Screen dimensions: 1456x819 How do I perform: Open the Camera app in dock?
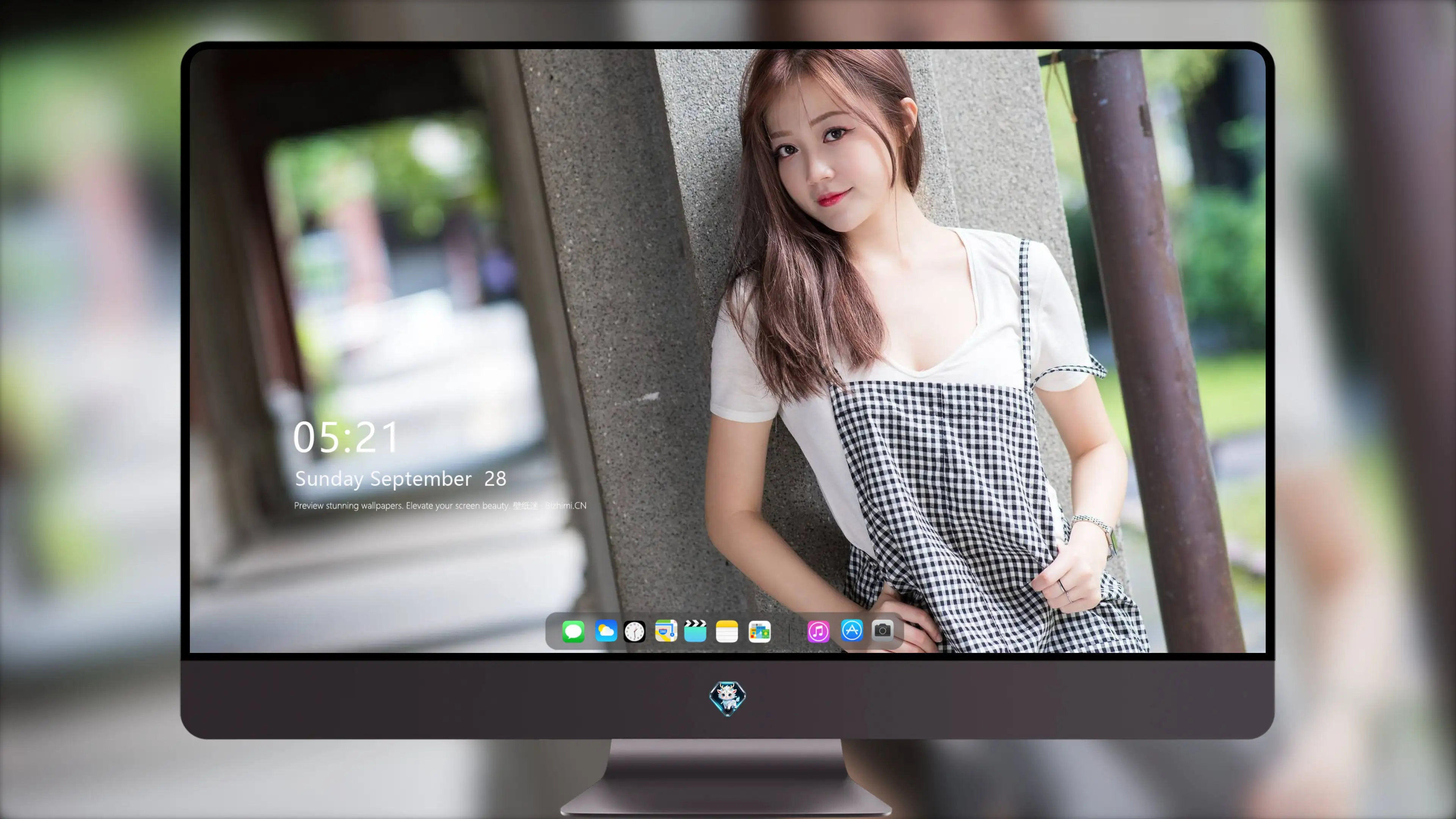click(882, 630)
